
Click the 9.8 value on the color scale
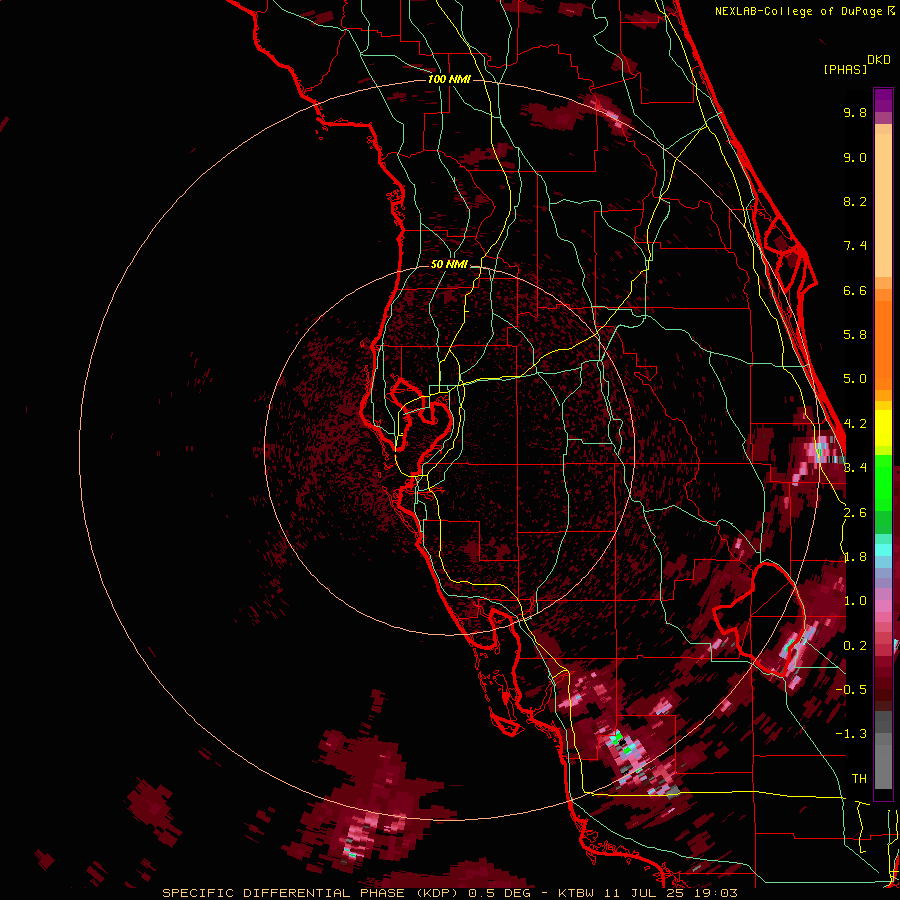855,112
